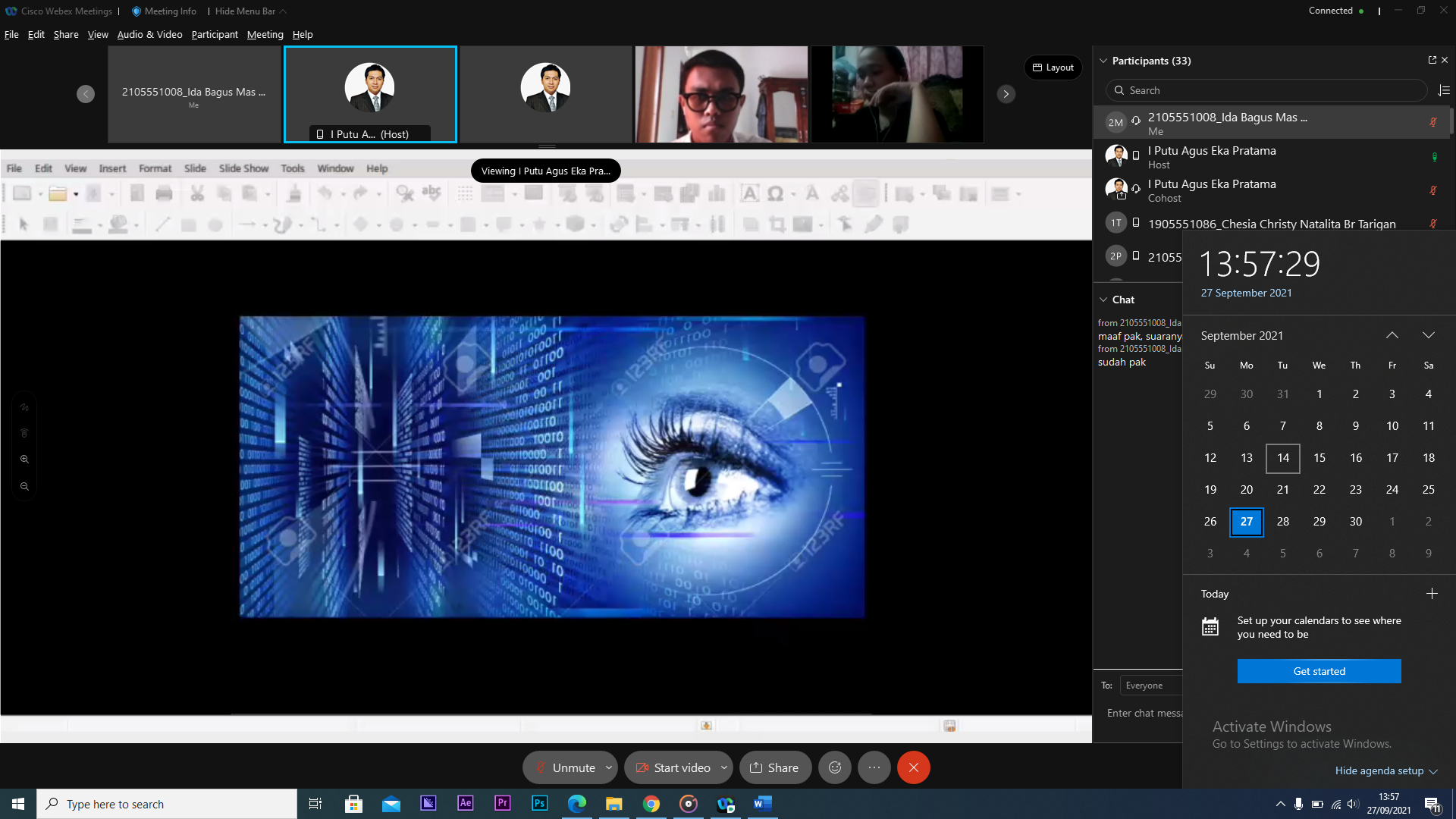The width and height of the screenshot is (1456, 819).
Task: Go to previous month in calendar flyout
Action: pyautogui.click(x=1392, y=335)
